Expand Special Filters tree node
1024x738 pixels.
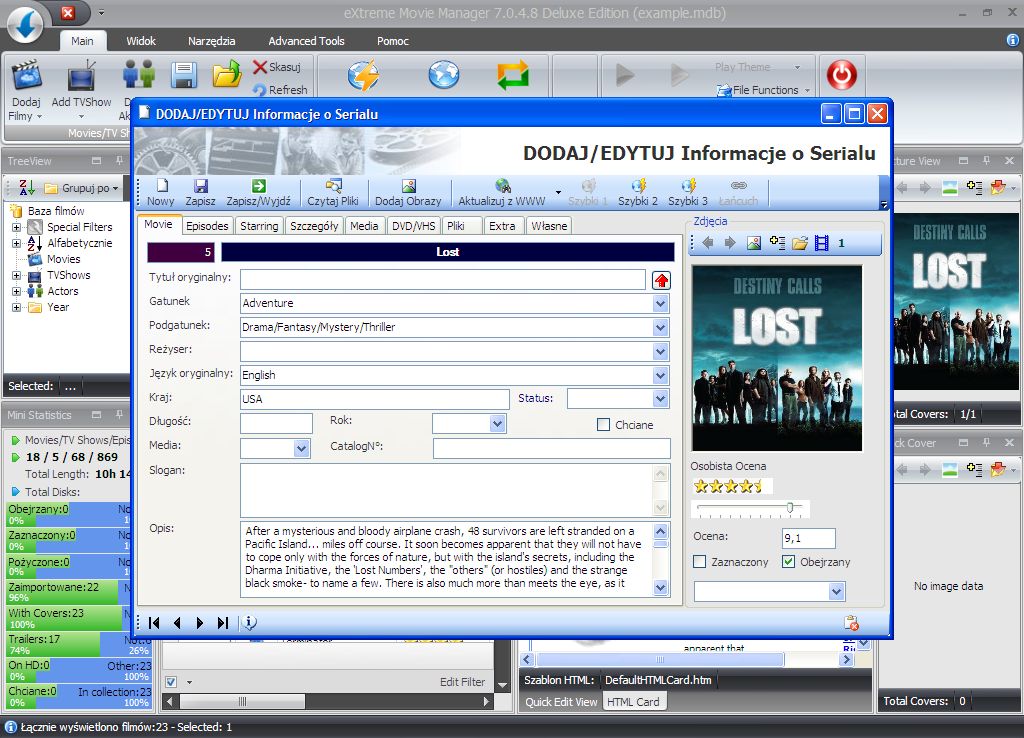(x=16, y=227)
